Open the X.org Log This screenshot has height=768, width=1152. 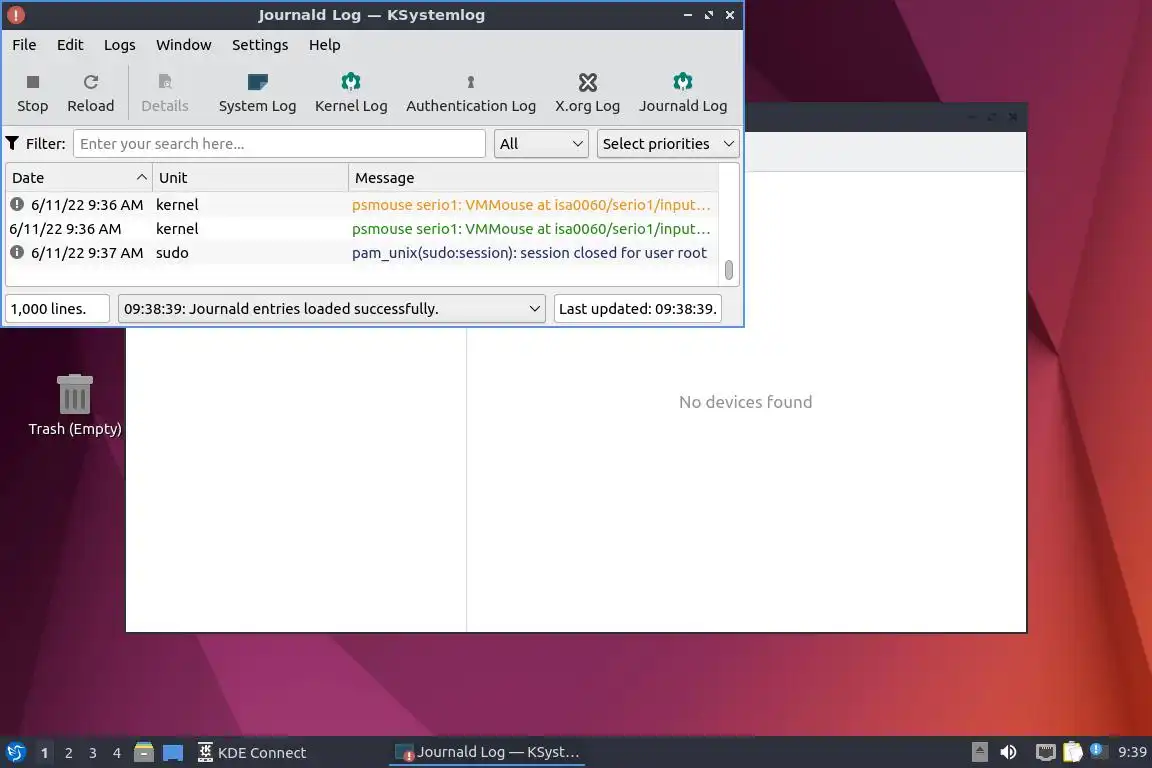(x=587, y=93)
